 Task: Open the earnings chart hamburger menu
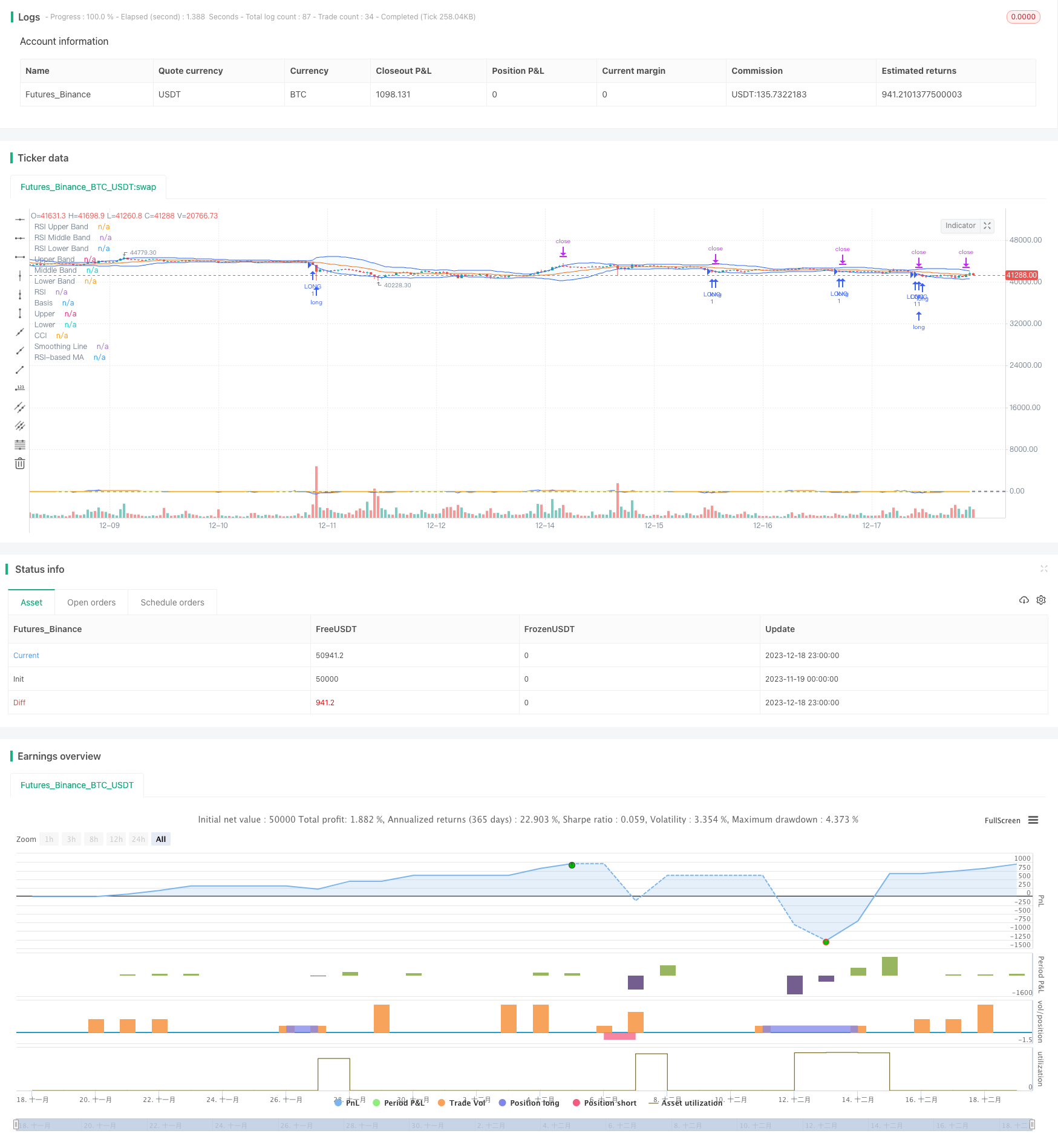tap(1033, 820)
